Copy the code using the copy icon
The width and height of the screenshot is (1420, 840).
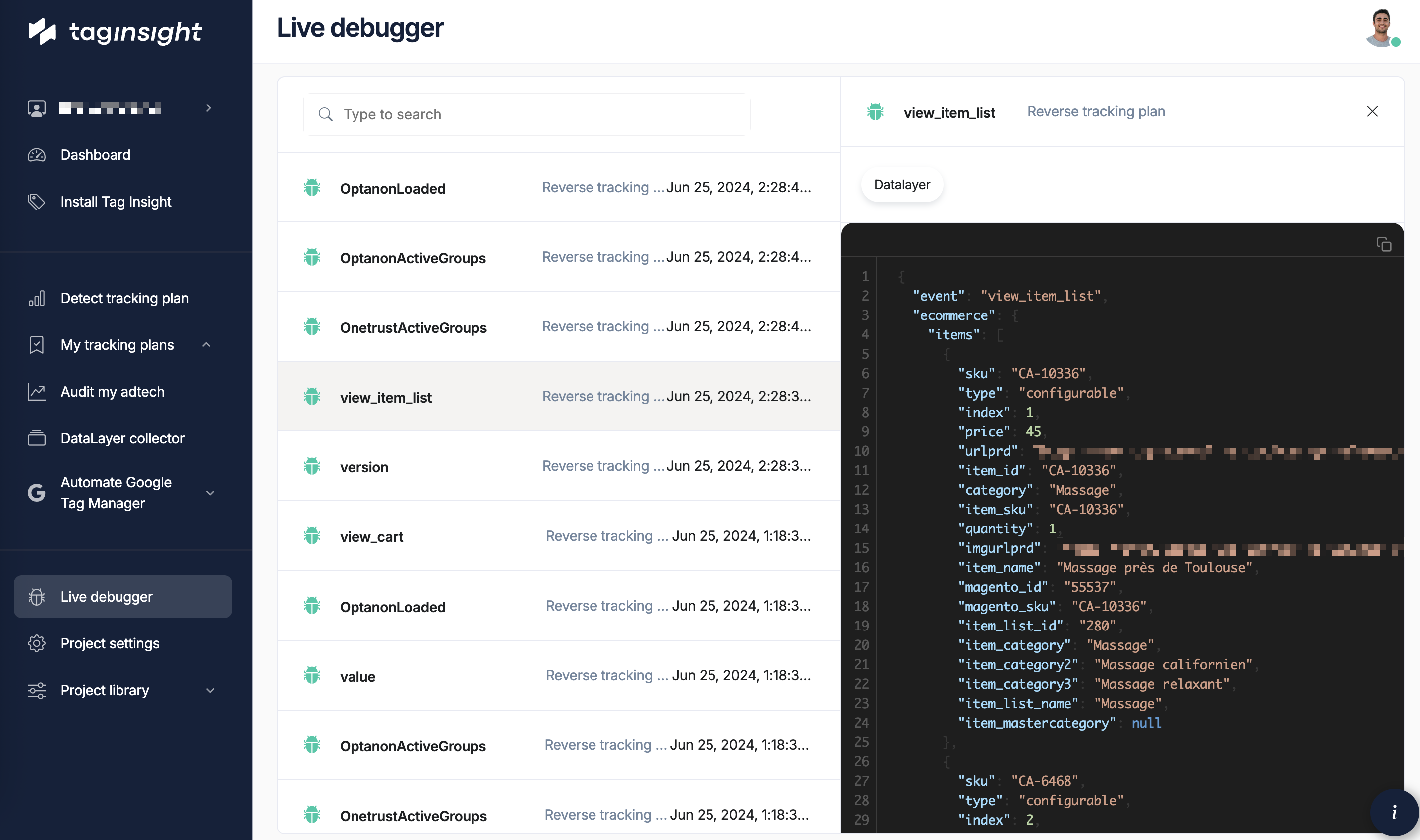pos(1384,243)
